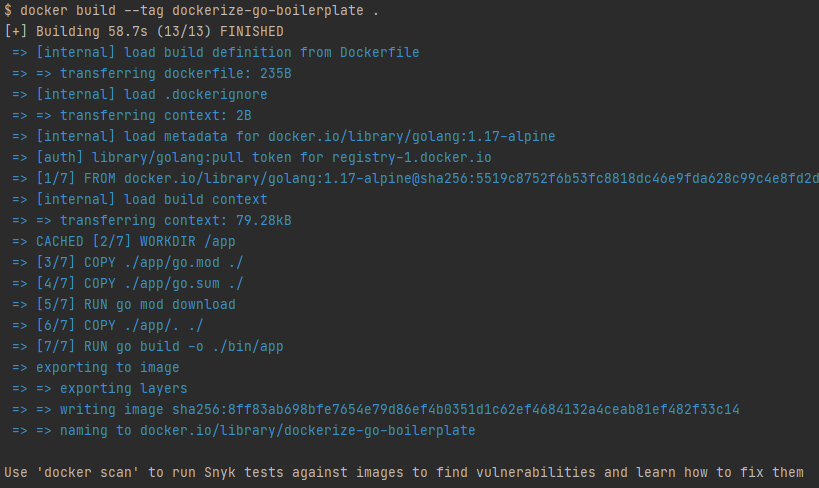819x488 pixels.
Task: Click the [3/7] COPY go.mod step
Action: pos(139,262)
